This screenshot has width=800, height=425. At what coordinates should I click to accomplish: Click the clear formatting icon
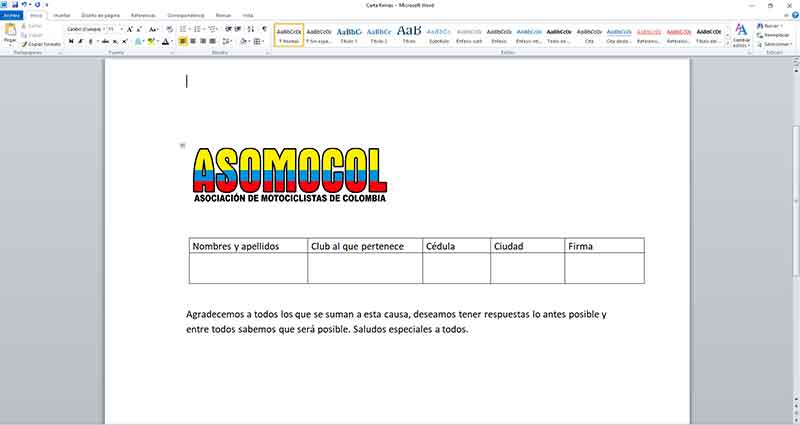click(x=170, y=30)
